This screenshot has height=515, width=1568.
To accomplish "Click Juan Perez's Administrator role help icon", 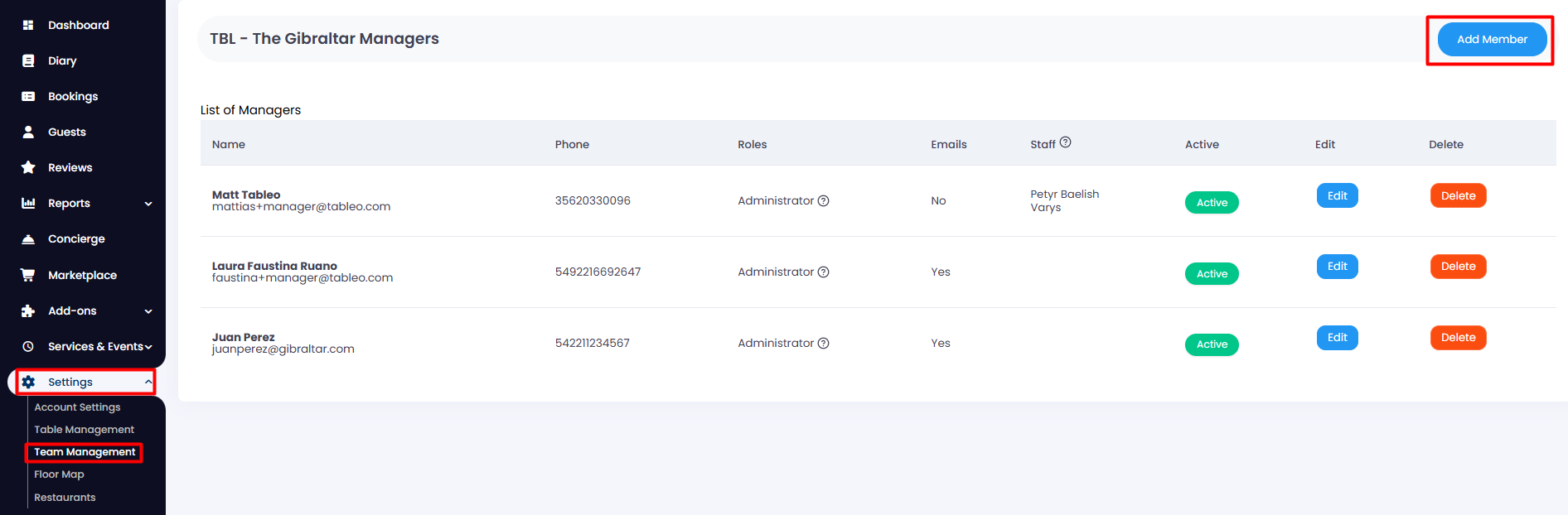I will [824, 343].
